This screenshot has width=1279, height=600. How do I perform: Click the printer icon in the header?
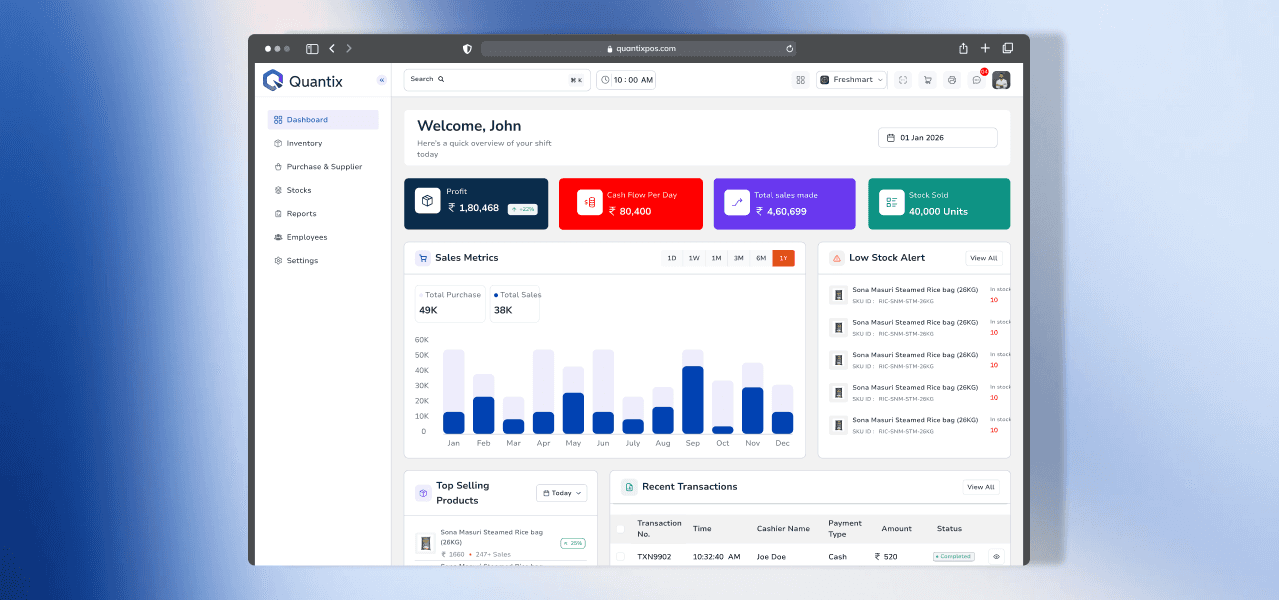tap(952, 80)
